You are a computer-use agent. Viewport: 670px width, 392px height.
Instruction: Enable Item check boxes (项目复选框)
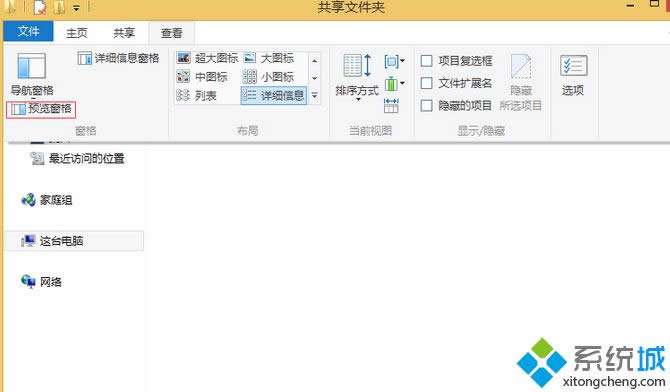click(x=456, y=61)
